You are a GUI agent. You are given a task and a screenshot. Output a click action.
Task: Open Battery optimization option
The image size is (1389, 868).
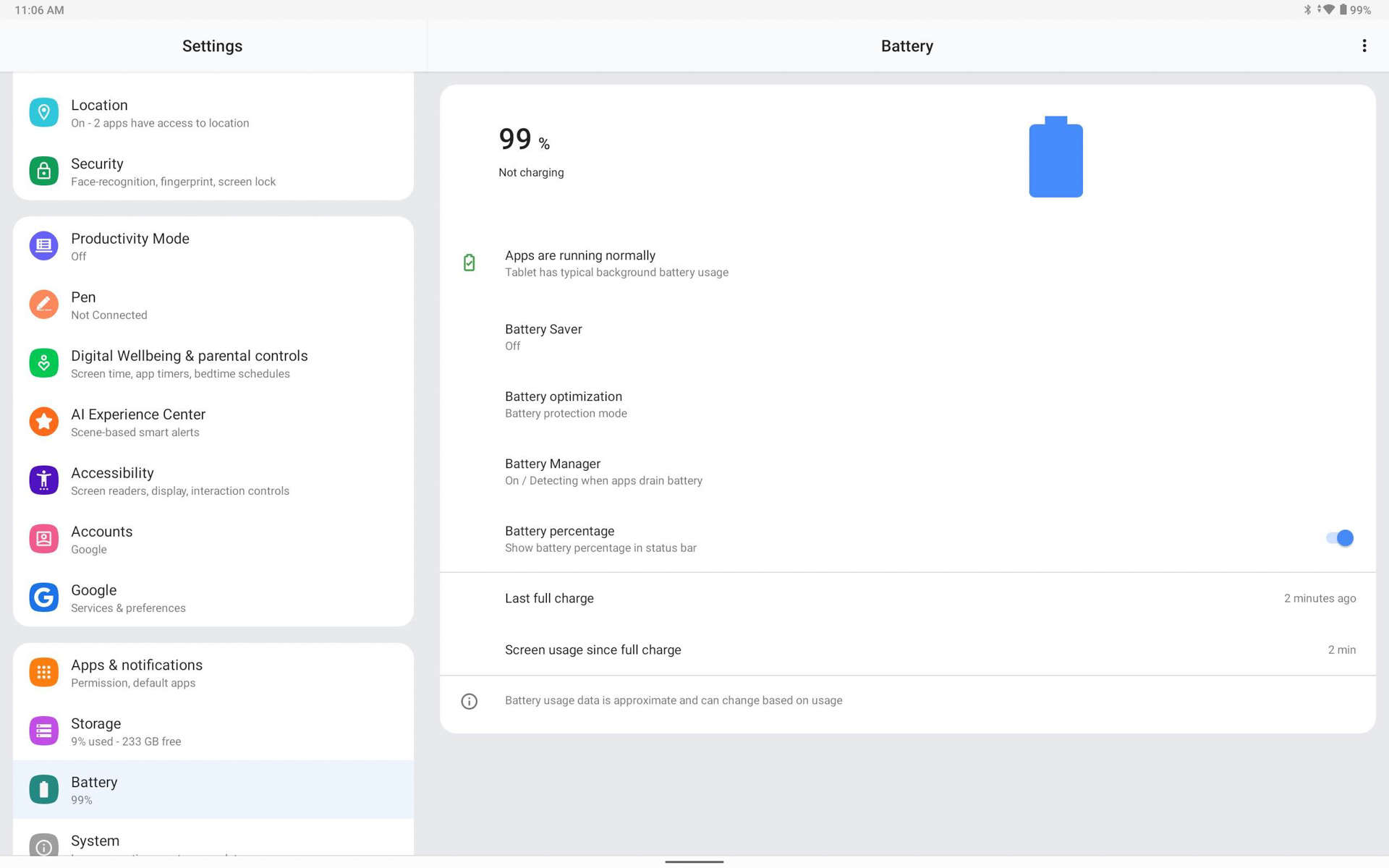coord(564,404)
